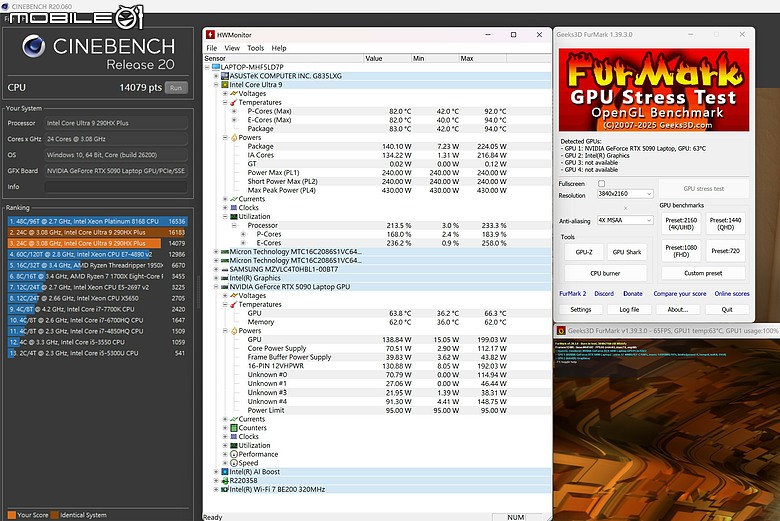Screen dimensions: 780x521
Task: Open the Tools menu in HWMonitor
Action: tap(255, 48)
